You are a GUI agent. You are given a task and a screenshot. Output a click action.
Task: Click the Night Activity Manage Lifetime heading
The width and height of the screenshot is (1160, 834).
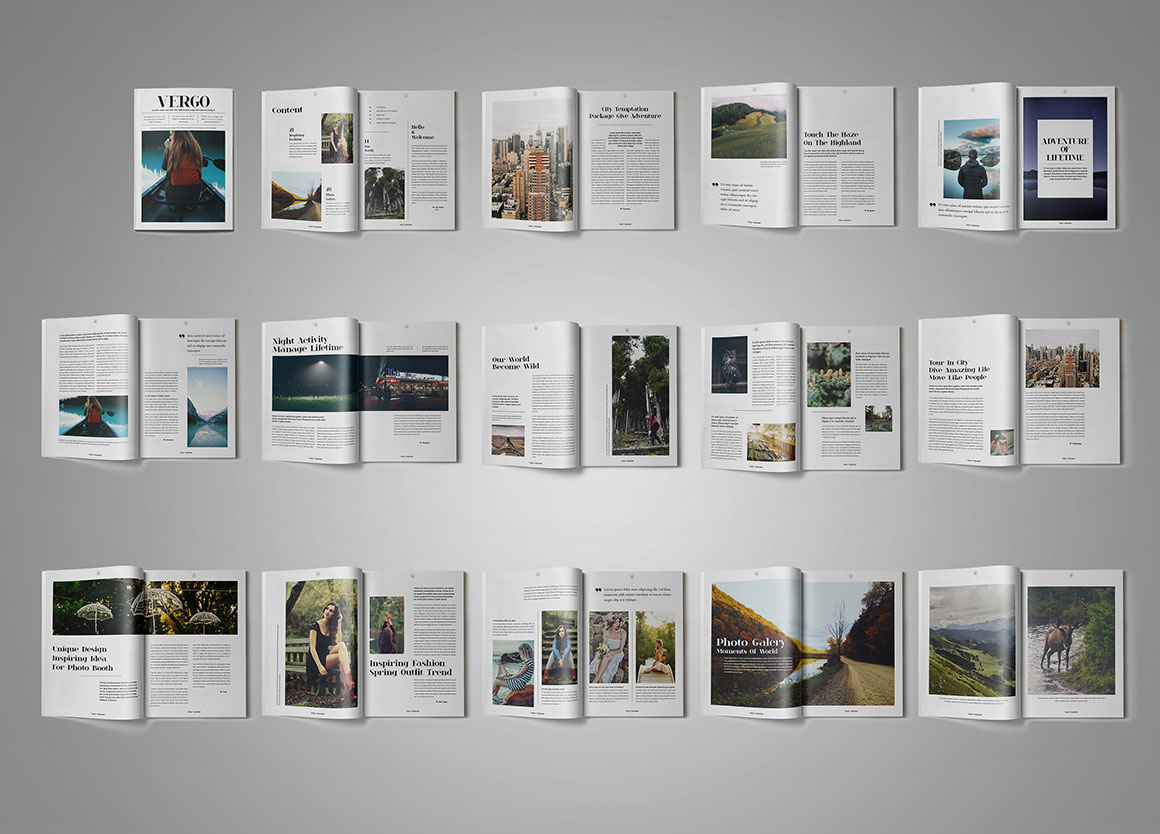click(307, 345)
